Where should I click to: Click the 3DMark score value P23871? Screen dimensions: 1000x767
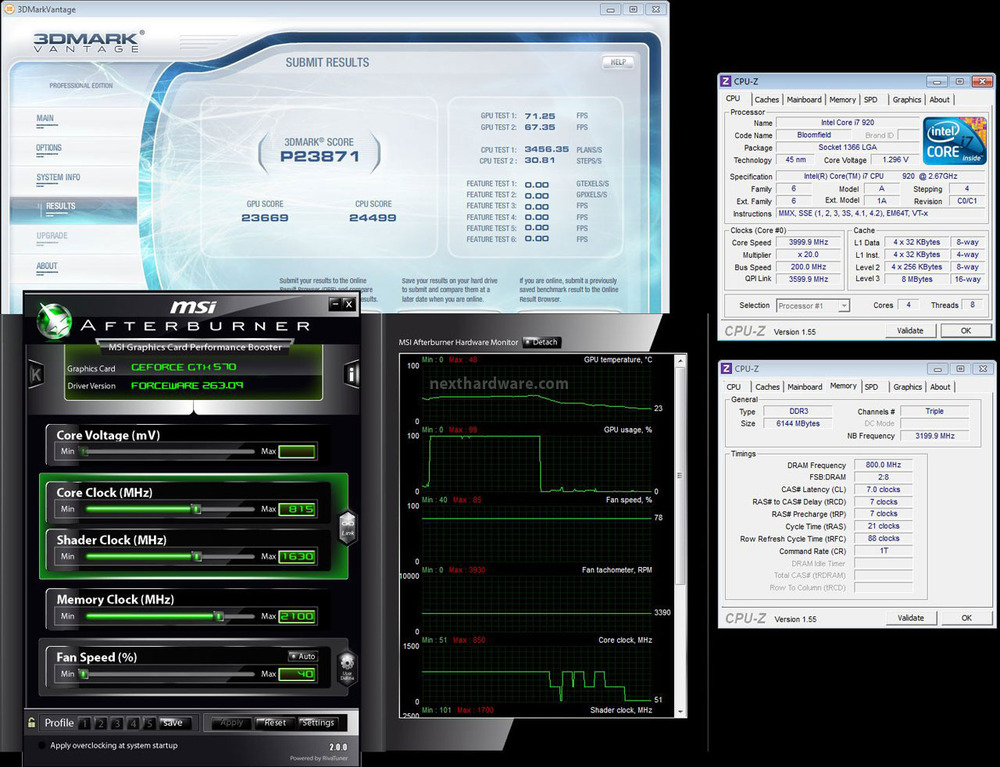tap(320, 157)
